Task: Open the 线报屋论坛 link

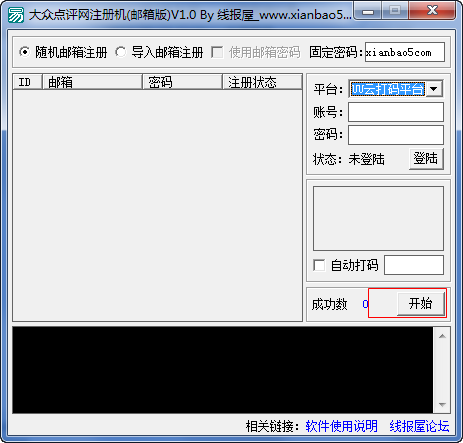Action: [419, 426]
